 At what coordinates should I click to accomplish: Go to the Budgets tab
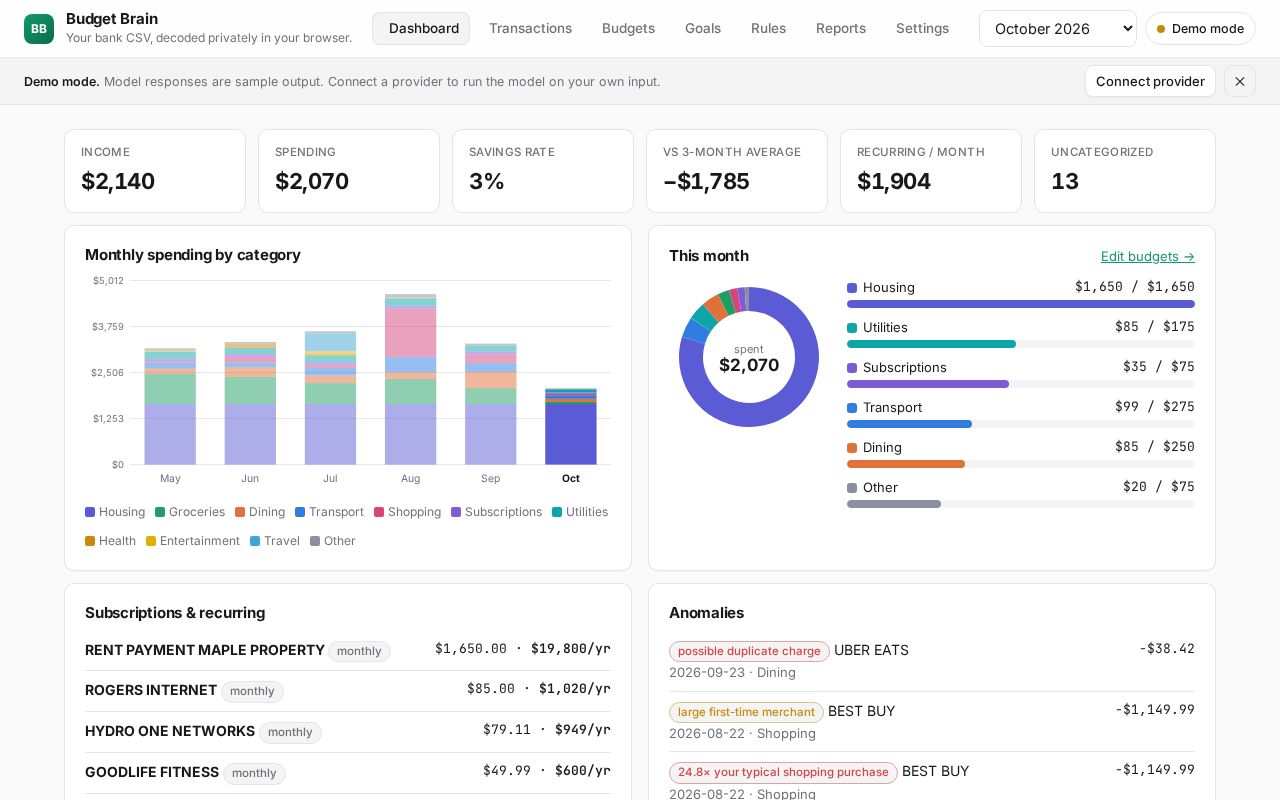point(628,28)
